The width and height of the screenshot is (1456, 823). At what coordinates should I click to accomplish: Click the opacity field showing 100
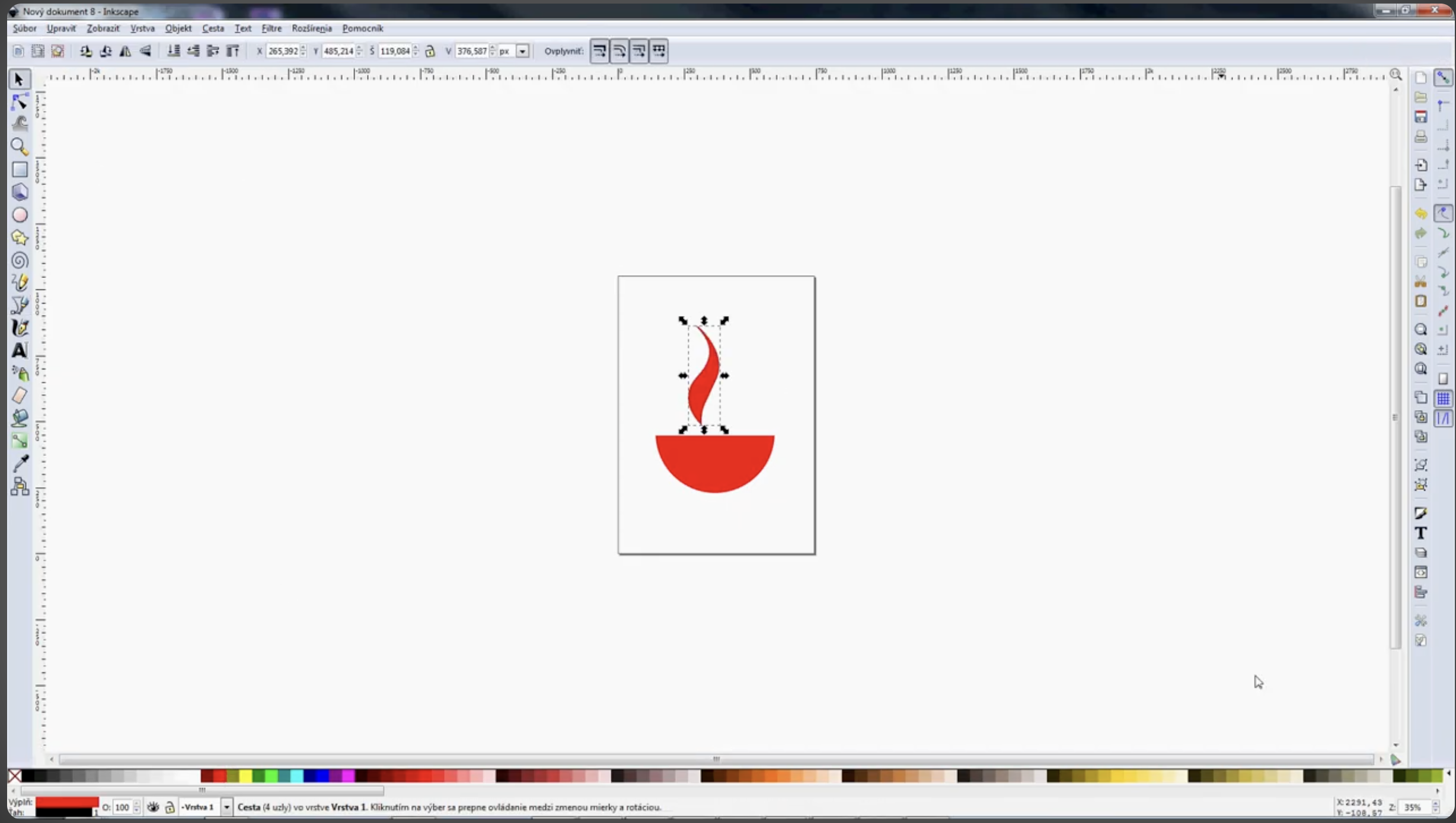[122, 807]
